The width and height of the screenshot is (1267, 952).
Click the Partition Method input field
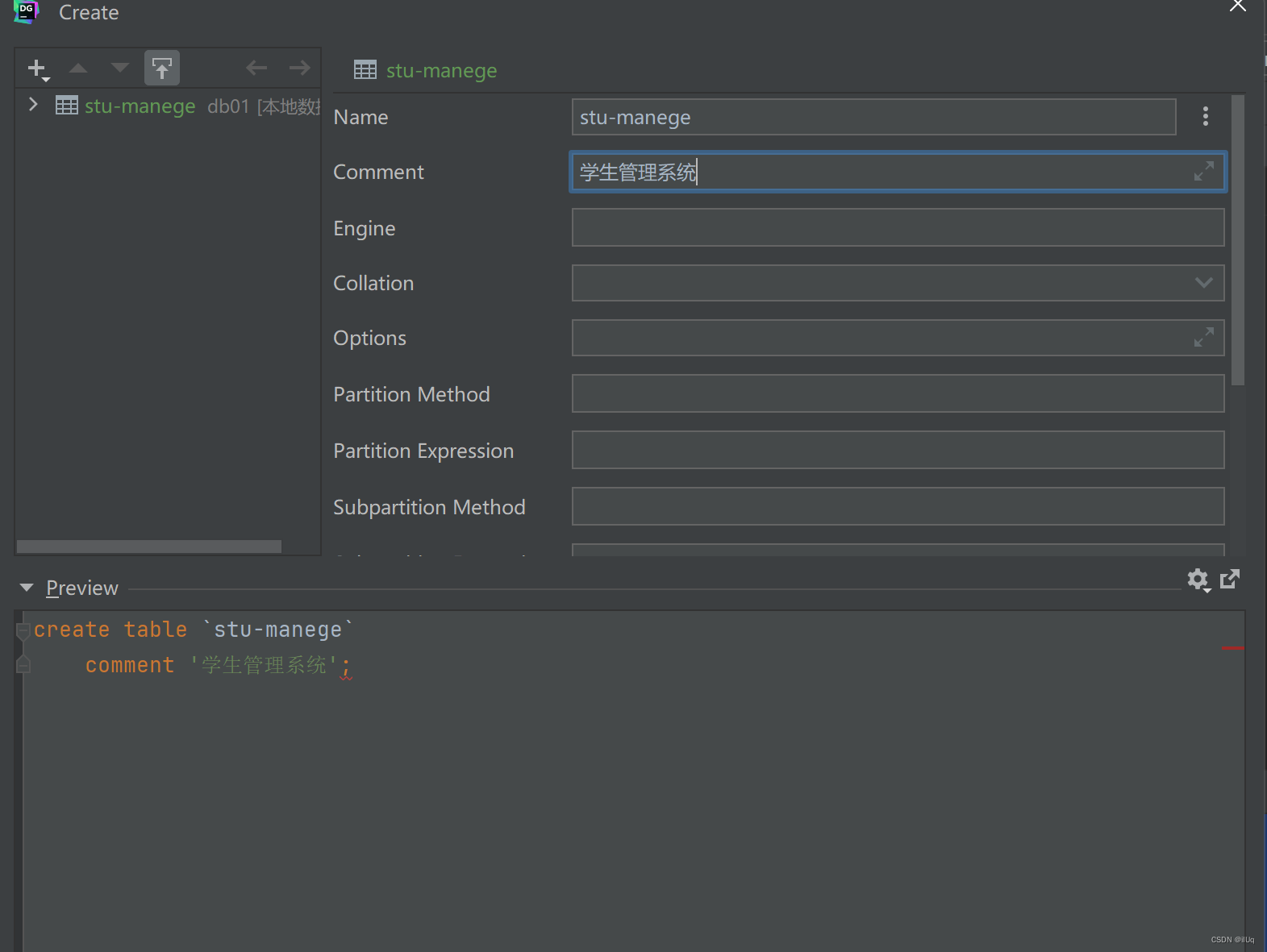click(x=898, y=393)
